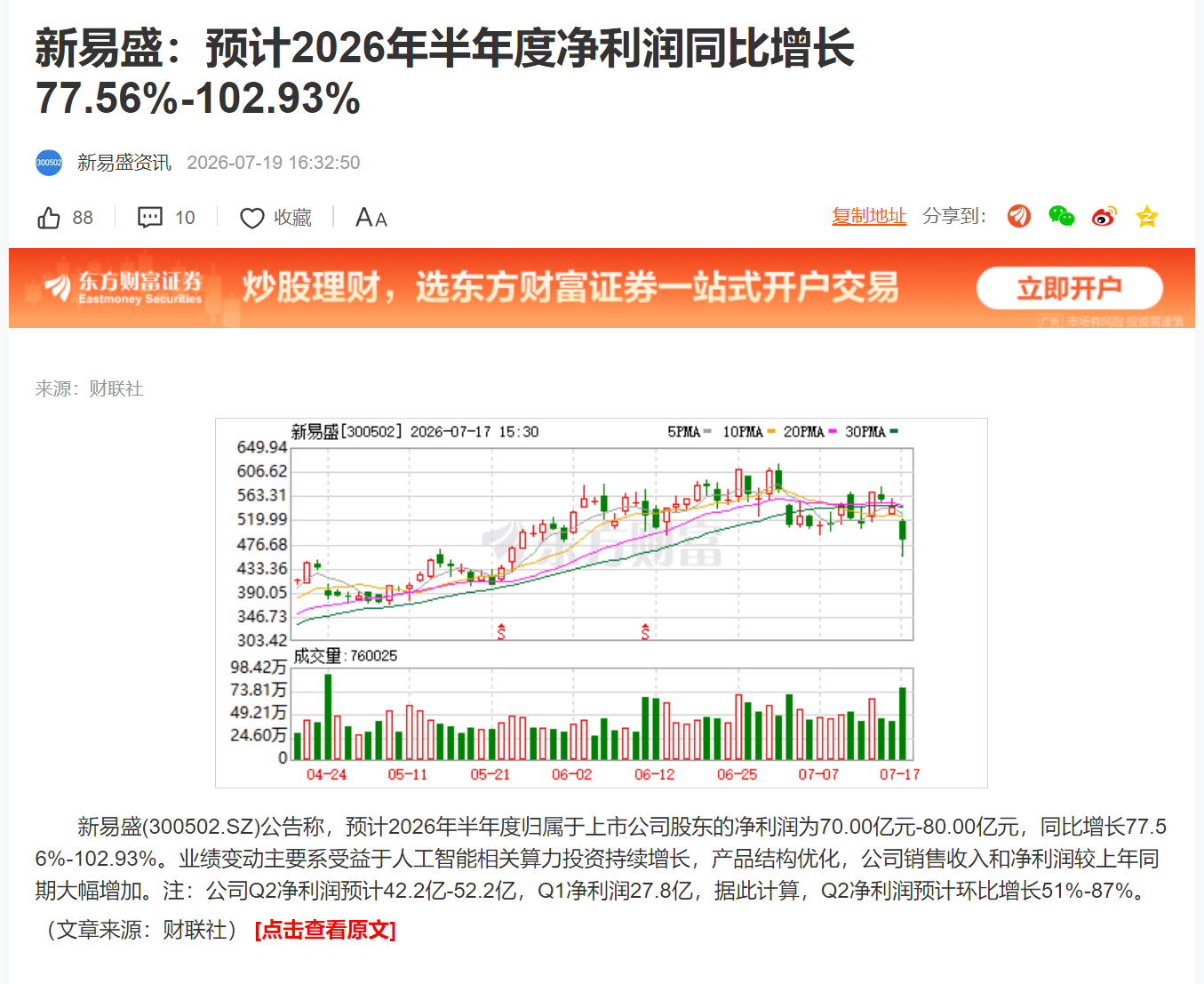The image size is (1204, 984).
Task: Share article via WeChat icon
Action: coord(1061,216)
